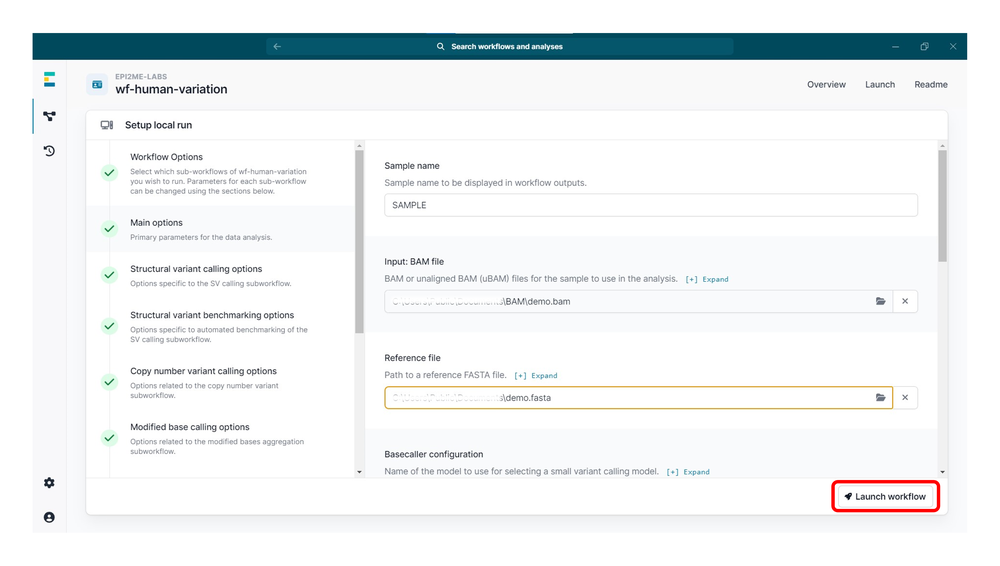The image size is (1000, 566).
Task: Click Copy number variant checkmark
Action: (x=110, y=382)
